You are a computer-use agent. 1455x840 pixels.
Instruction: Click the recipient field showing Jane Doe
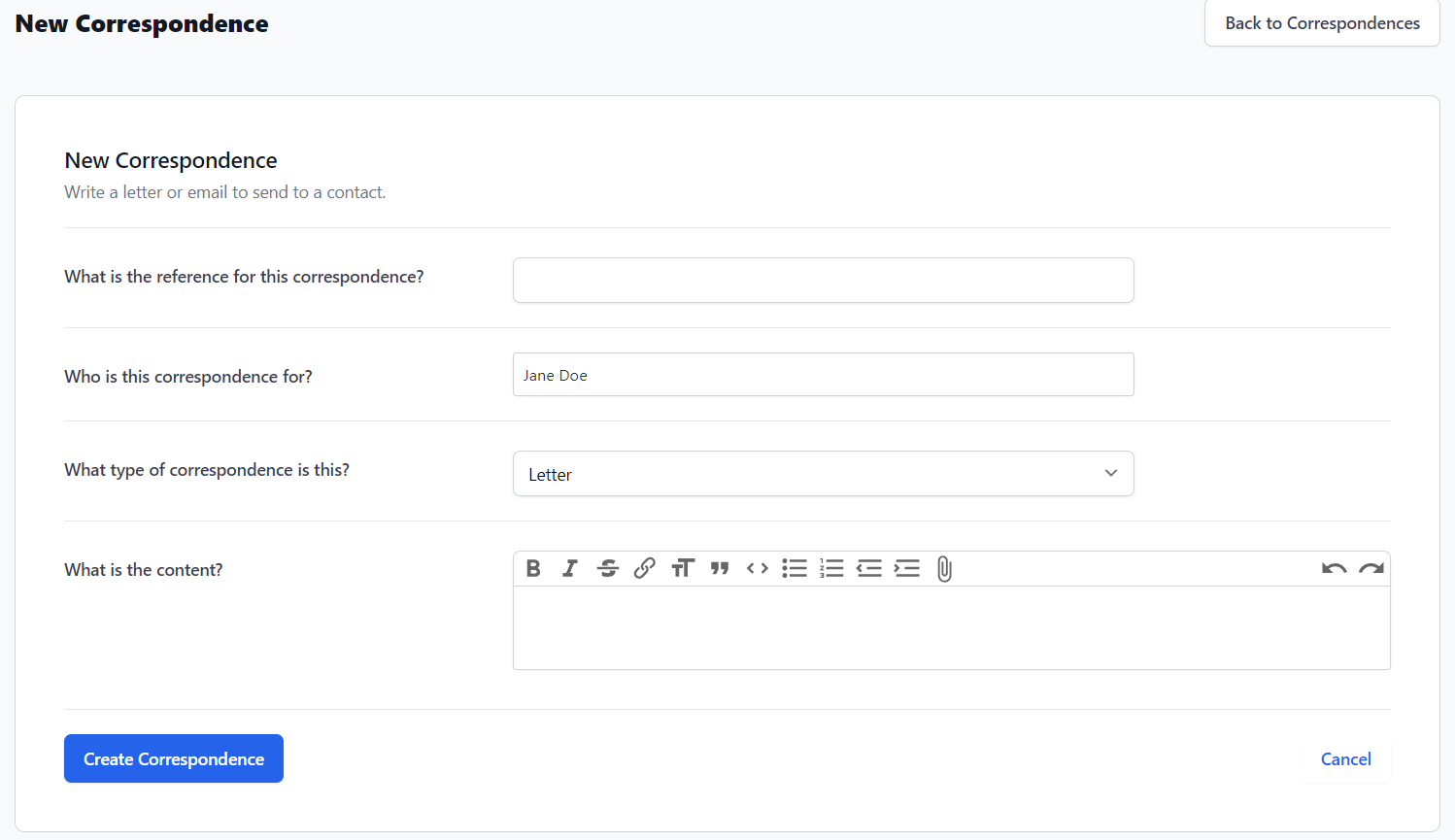(x=823, y=375)
